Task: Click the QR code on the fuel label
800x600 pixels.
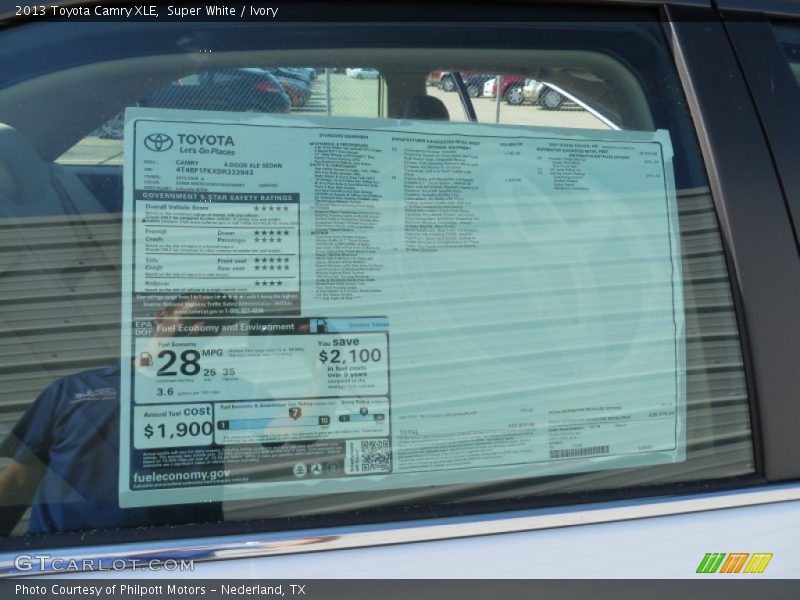Action: 374,456
